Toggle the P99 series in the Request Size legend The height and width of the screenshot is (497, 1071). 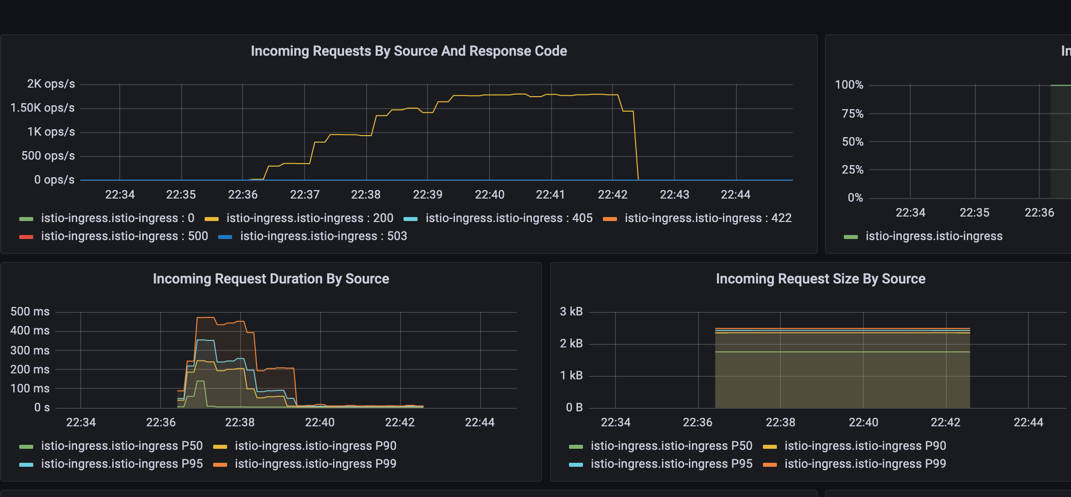(865, 464)
